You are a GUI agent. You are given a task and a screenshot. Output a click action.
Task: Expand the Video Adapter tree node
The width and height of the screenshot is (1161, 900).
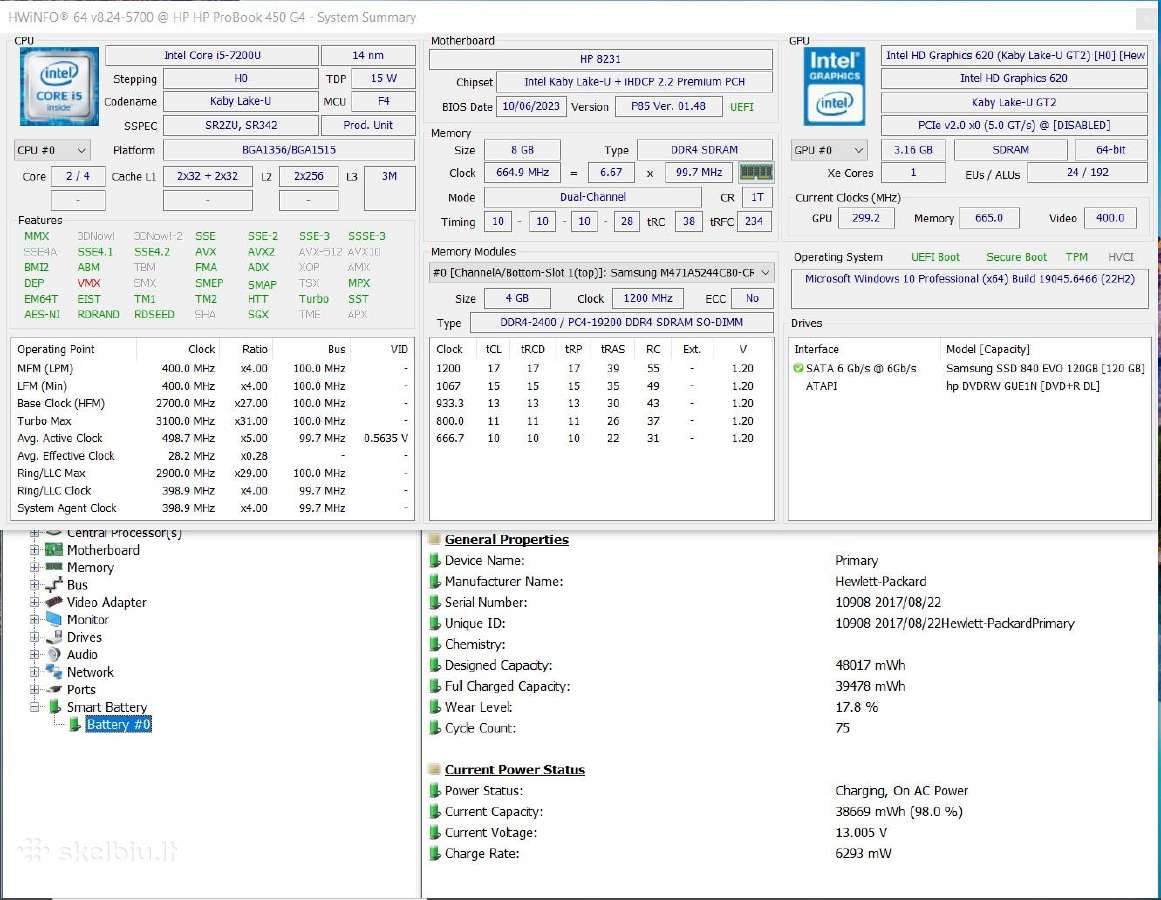coord(34,602)
